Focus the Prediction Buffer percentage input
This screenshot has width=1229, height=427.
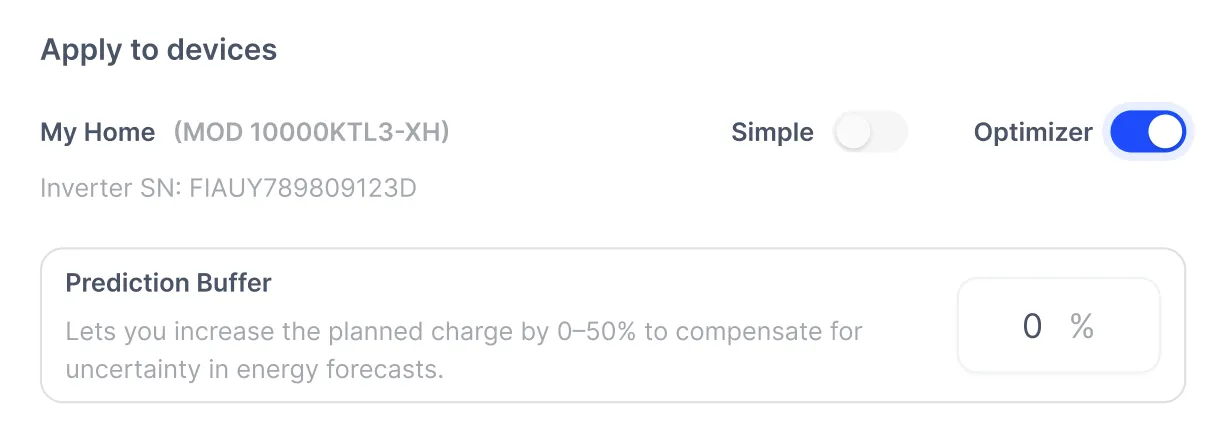(x=1058, y=326)
